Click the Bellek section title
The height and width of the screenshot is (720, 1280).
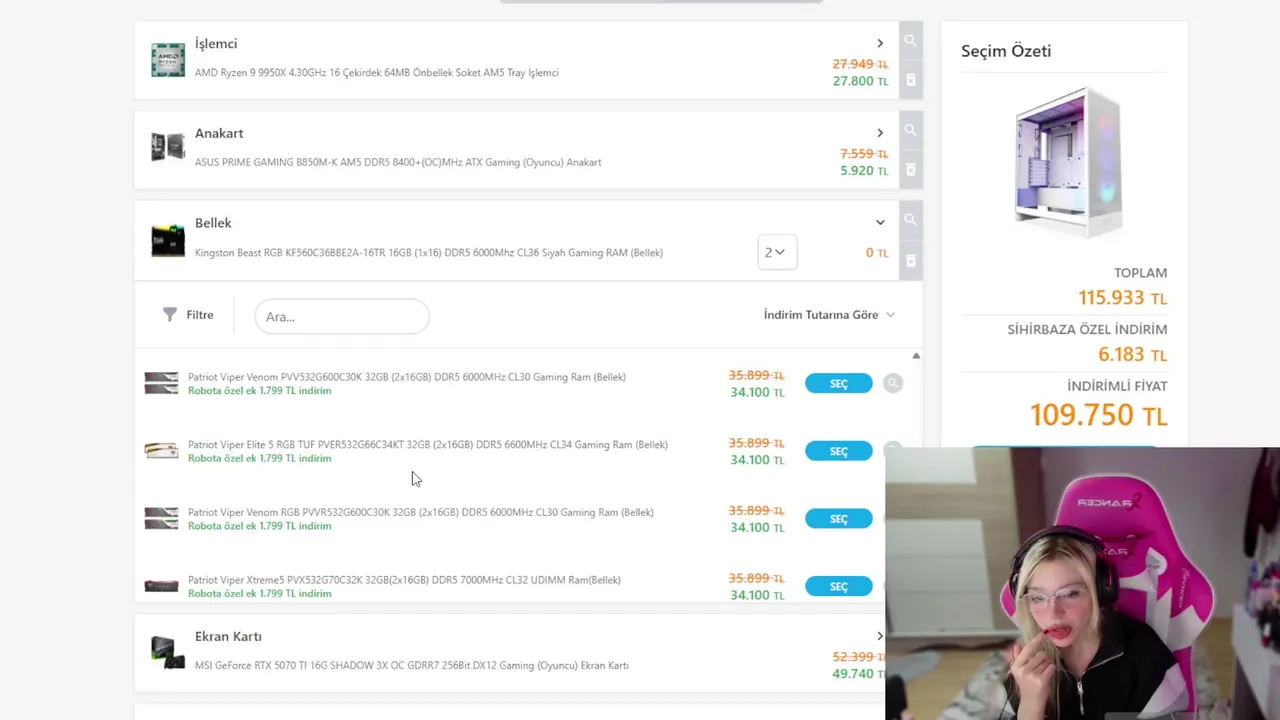click(213, 223)
